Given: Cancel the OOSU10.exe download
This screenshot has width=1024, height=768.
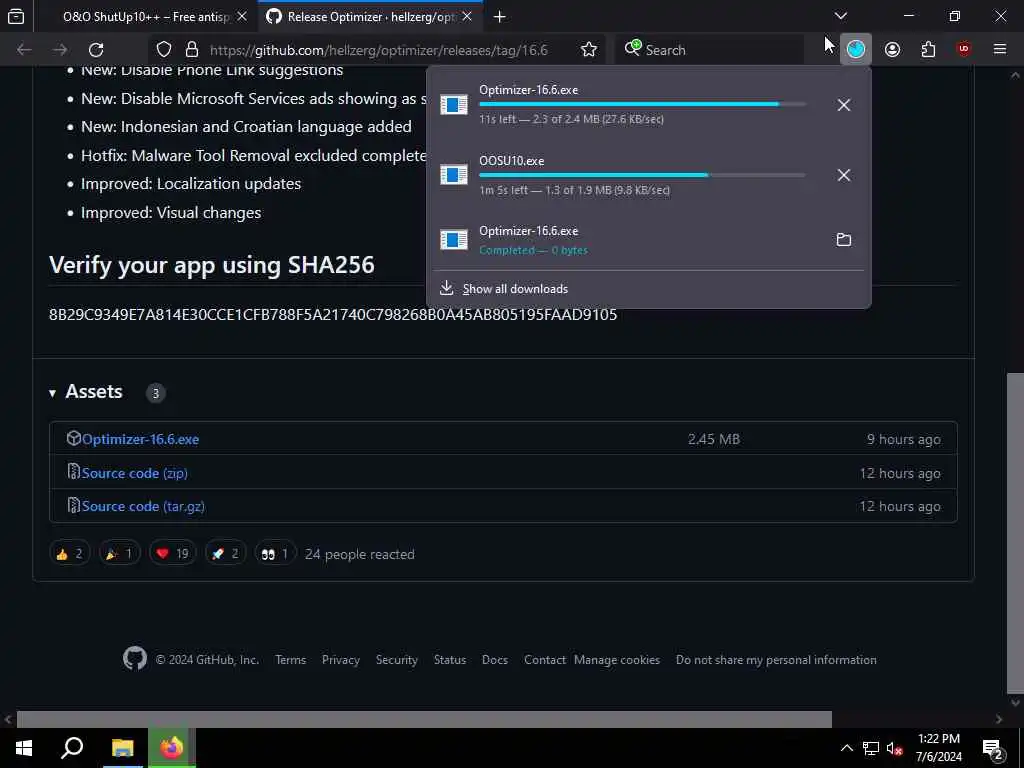Looking at the screenshot, I should 844,175.
